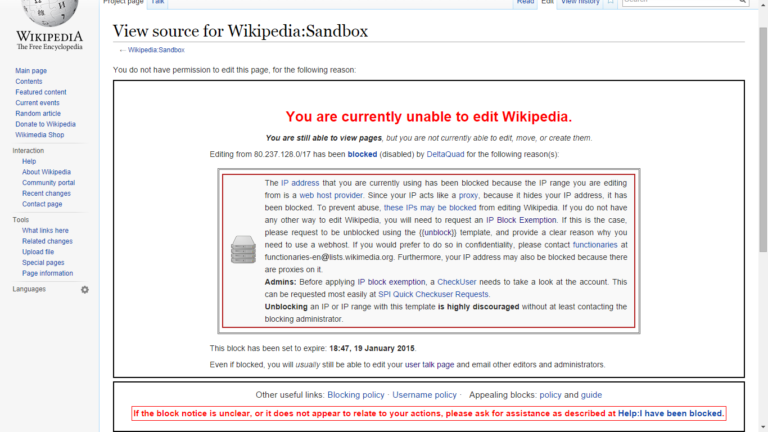Switch to the Talk tab
The width and height of the screenshot is (768, 432).
click(x=158, y=2)
